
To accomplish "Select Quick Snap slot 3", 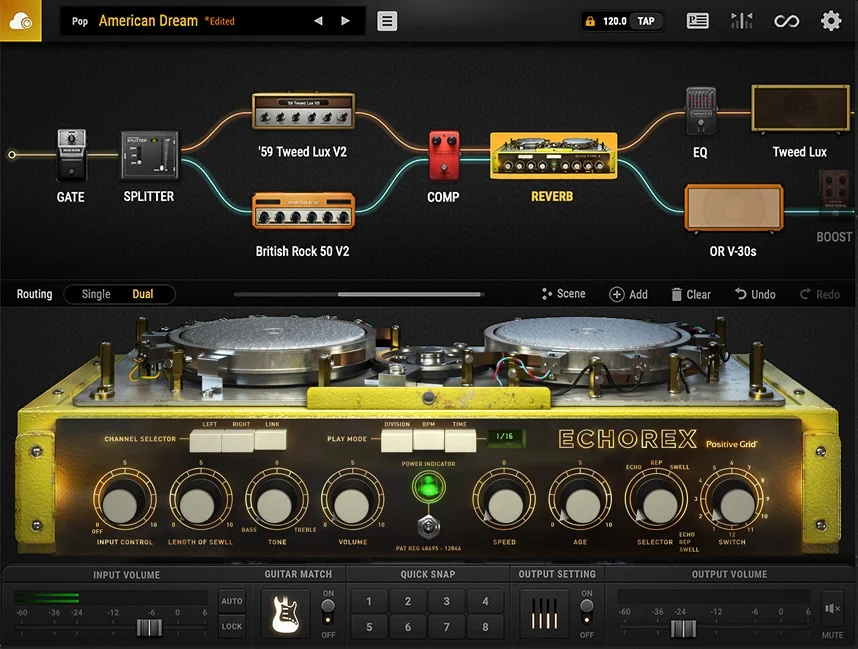I will (x=447, y=601).
